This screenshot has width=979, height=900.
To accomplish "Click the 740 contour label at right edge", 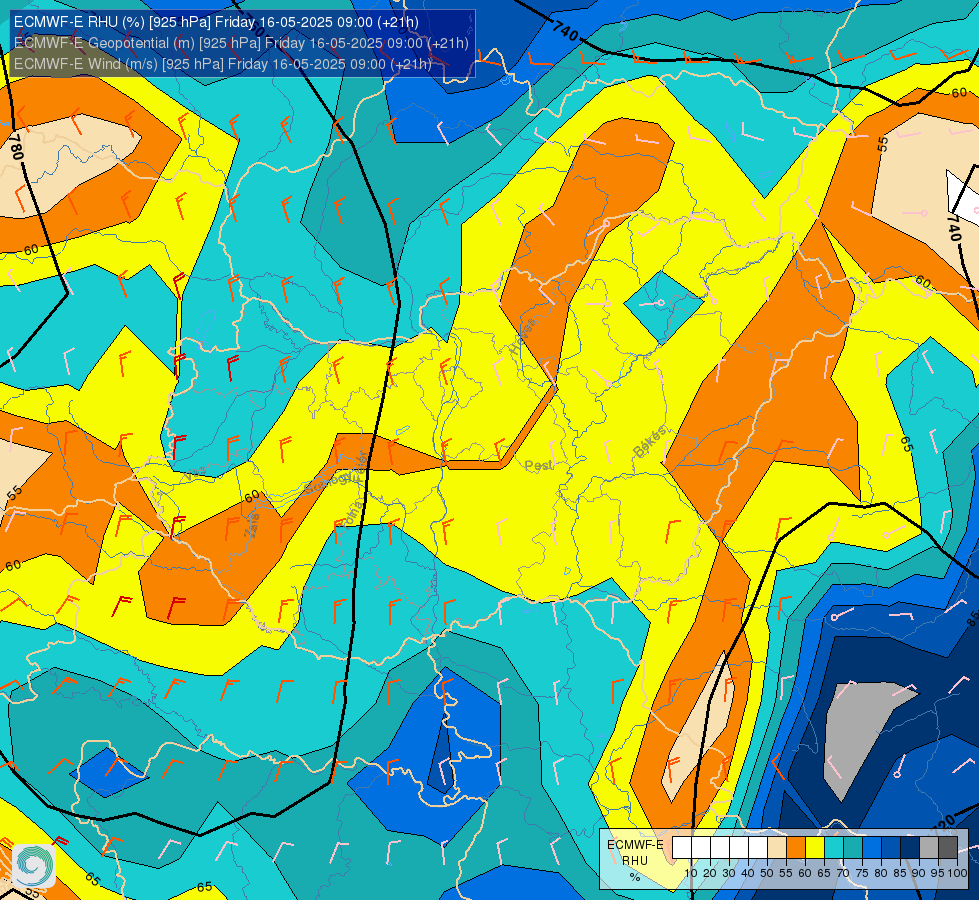I will (x=955, y=228).
